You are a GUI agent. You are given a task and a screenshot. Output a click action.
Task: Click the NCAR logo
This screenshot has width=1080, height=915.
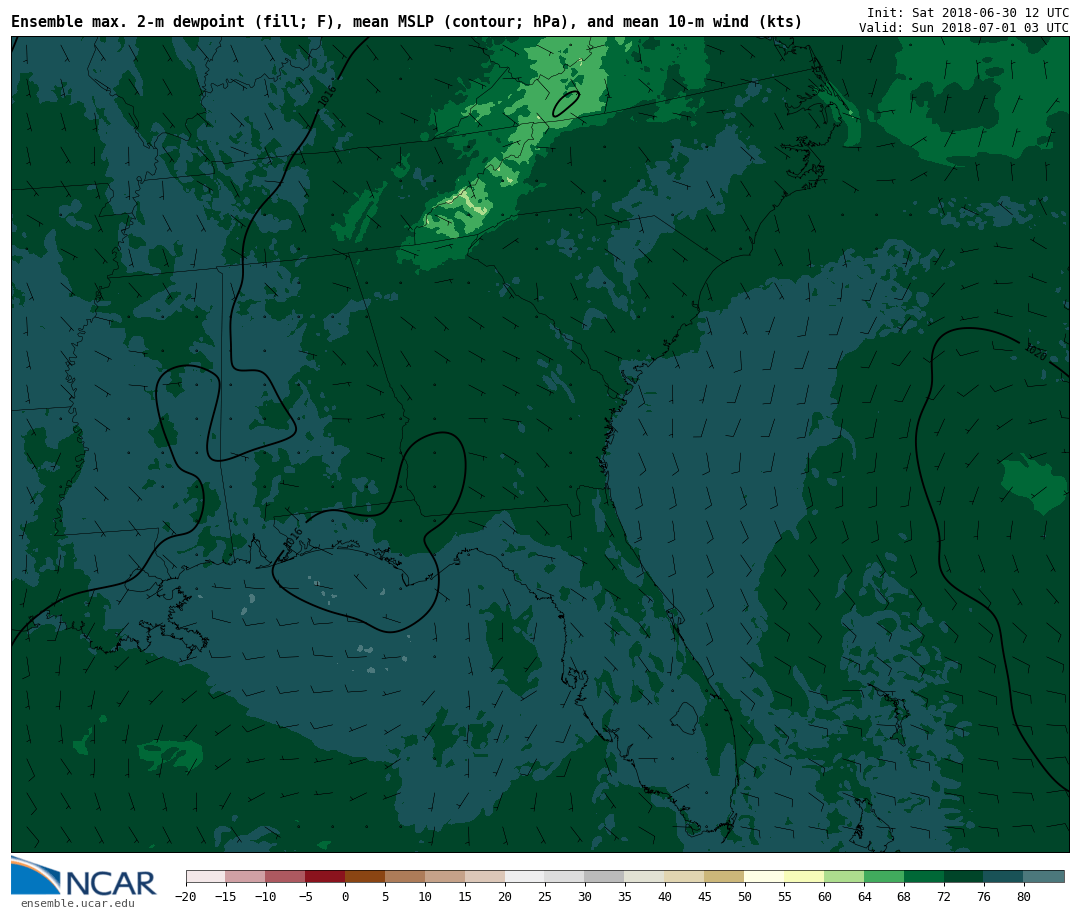(84, 877)
